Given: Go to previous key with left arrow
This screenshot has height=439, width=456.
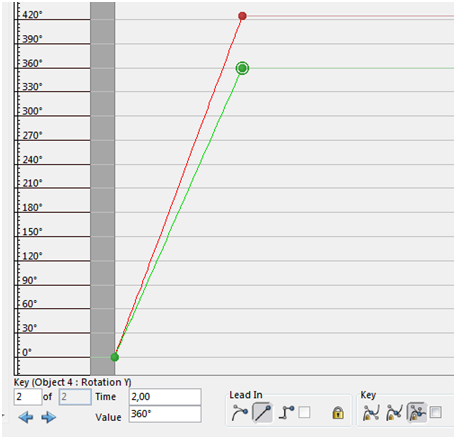Looking at the screenshot, I should pos(26,417).
